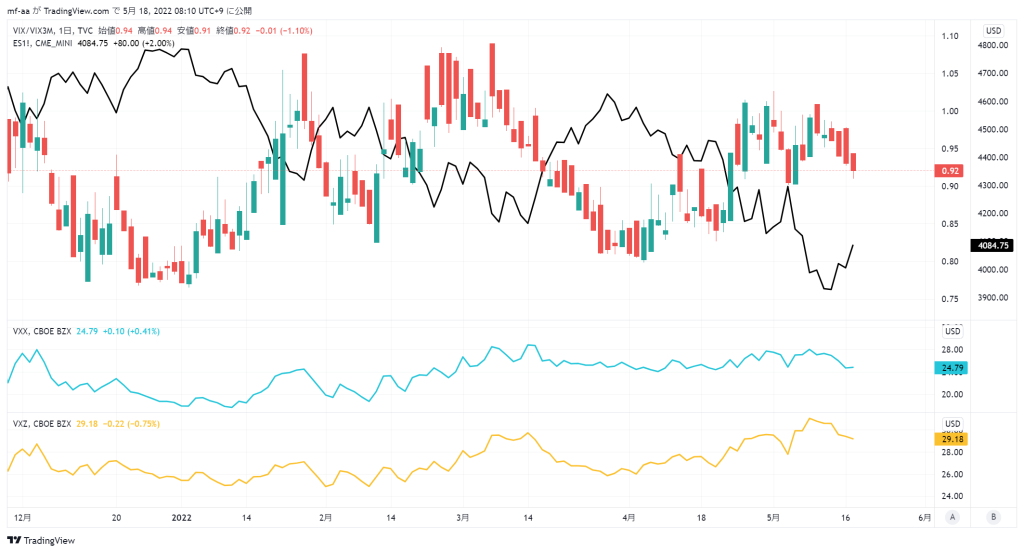The height and width of the screenshot is (553, 1024).
Task: Select the VXX, CBOE BZX legend label
Action: [42, 331]
